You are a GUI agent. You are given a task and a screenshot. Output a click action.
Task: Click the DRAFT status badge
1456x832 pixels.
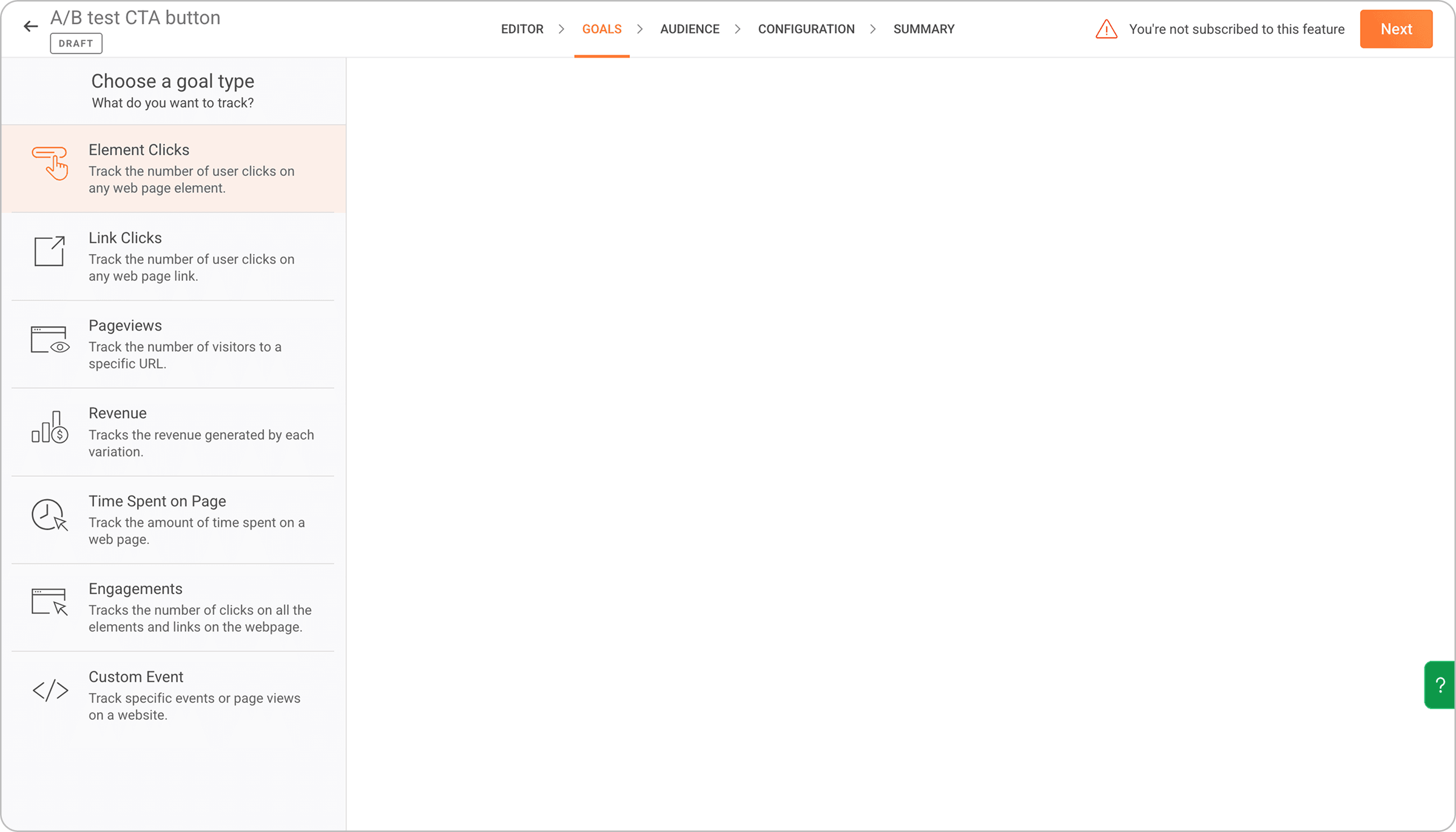(x=76, y=44)
